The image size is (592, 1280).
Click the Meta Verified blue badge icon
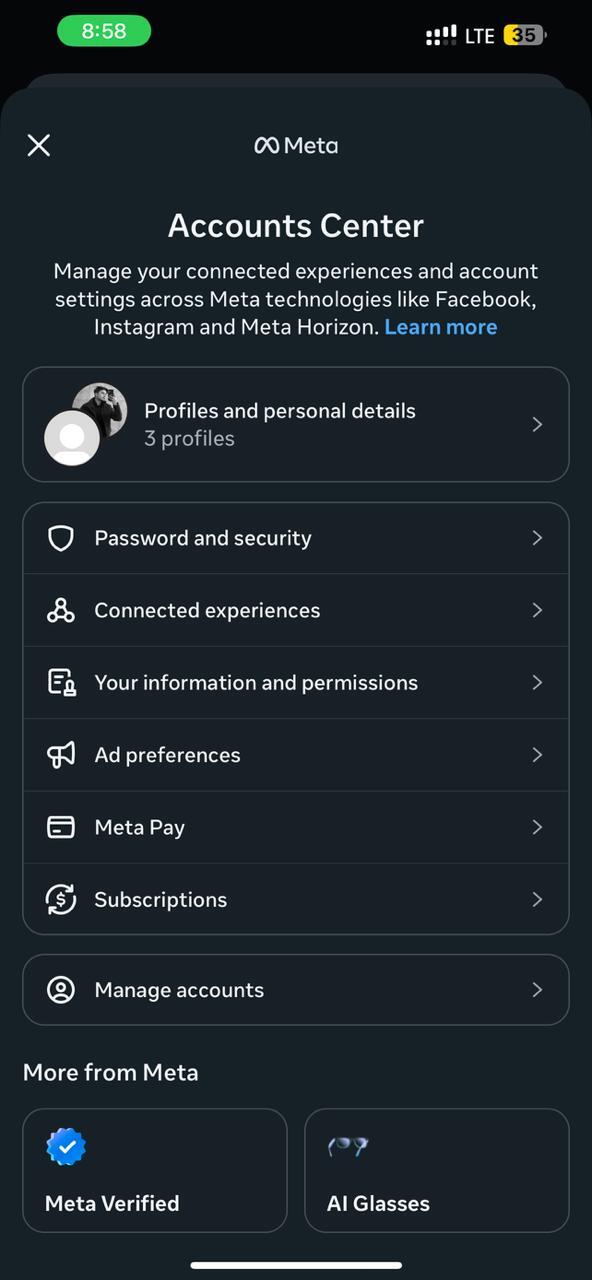[66, 1144]
